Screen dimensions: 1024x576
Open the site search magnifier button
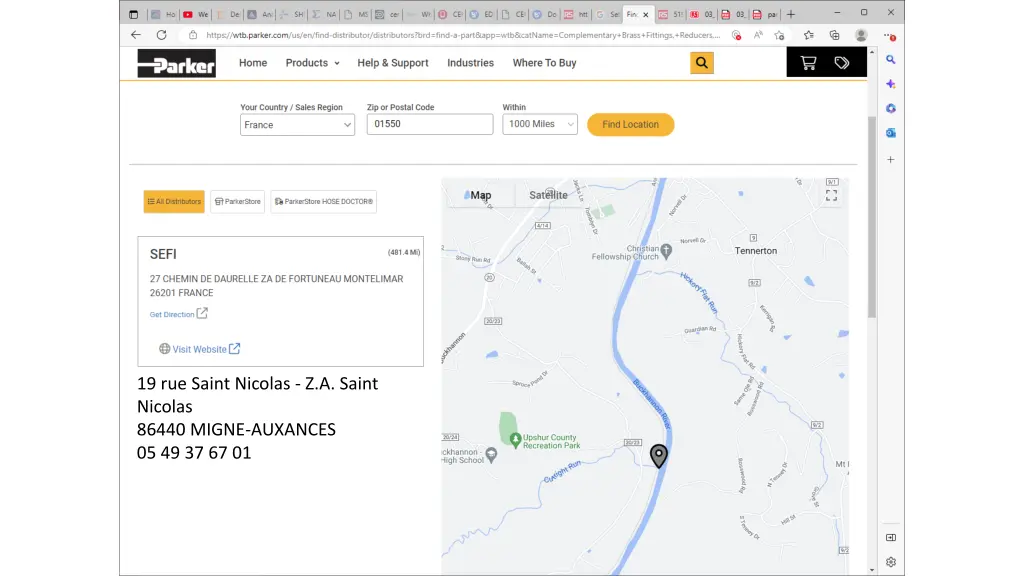coord(701,63)
